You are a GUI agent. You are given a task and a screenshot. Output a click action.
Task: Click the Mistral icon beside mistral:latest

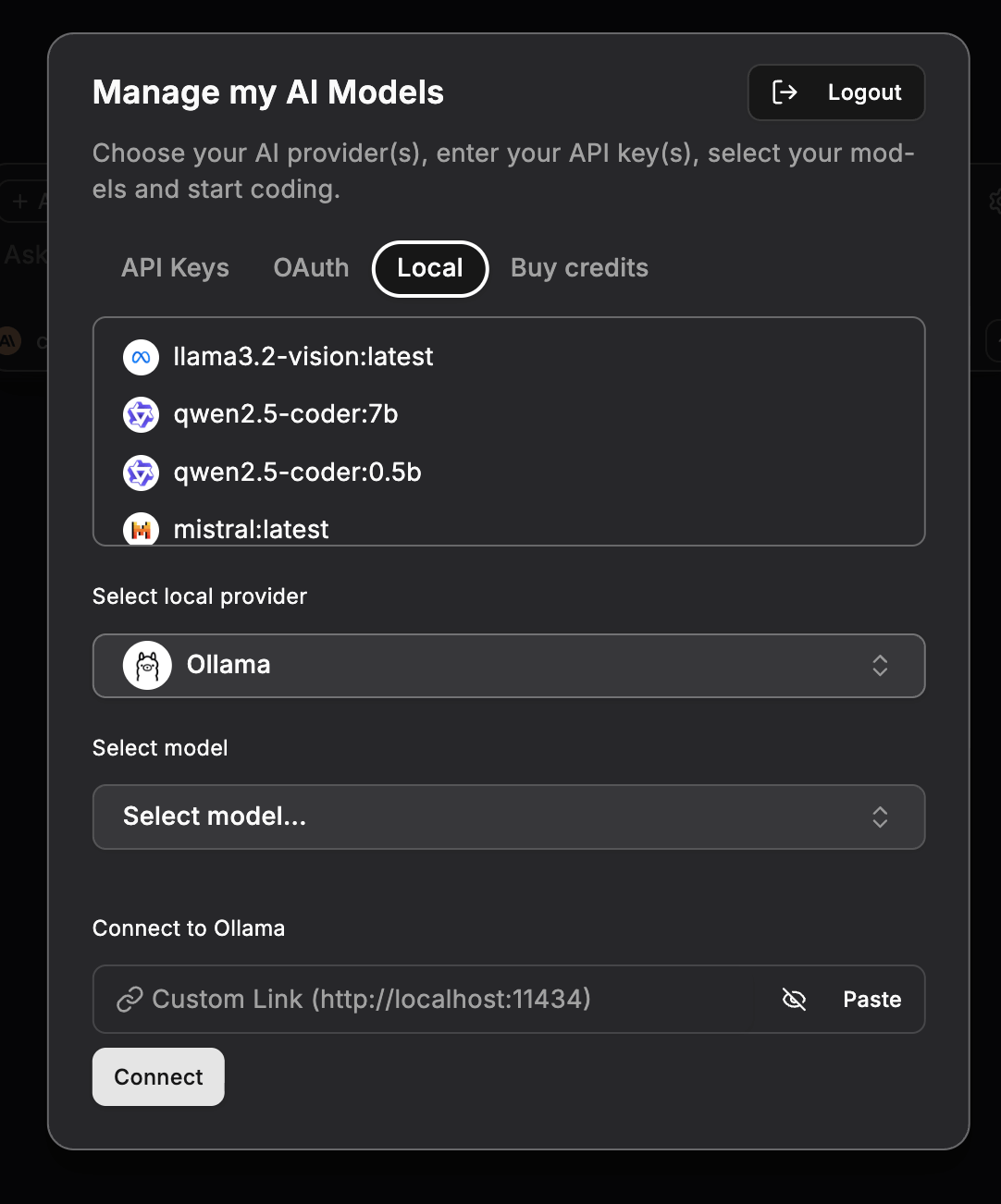tap(141, 529)
